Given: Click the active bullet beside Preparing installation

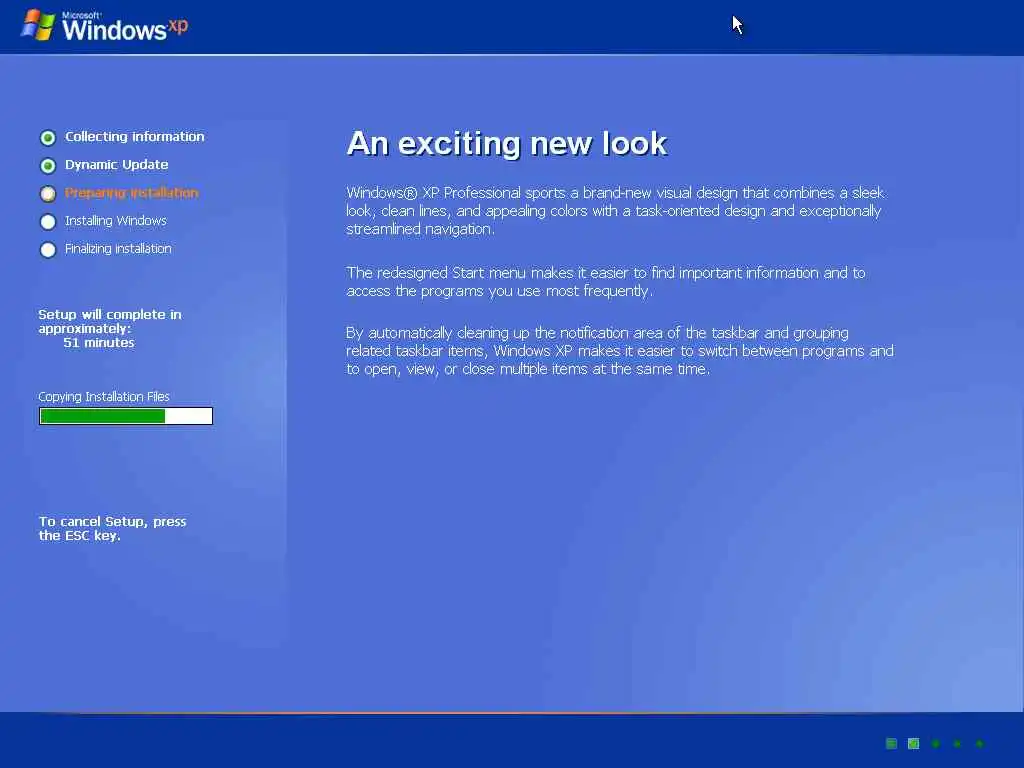Looking at the screenshot, I should tap(48, 194).
